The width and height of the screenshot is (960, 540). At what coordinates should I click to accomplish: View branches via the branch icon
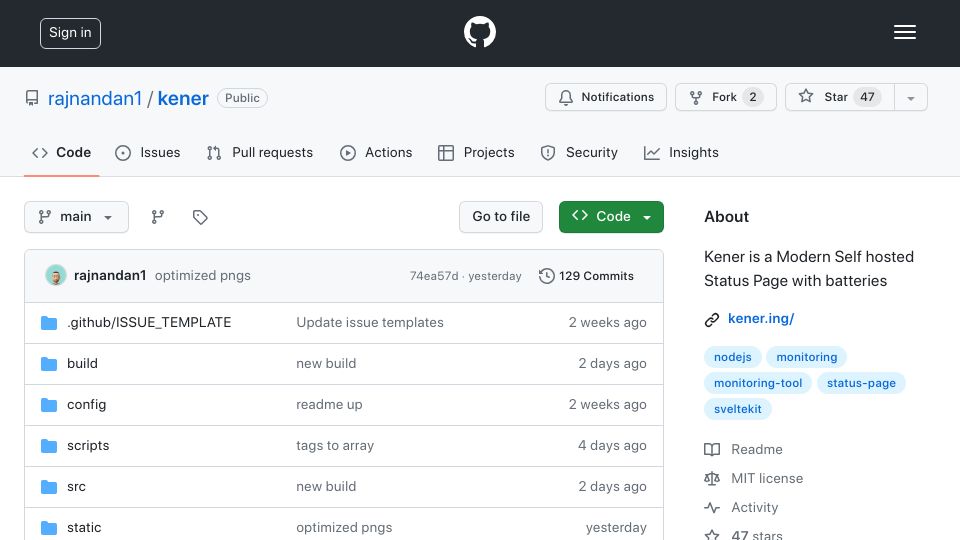tap(158, 217)
